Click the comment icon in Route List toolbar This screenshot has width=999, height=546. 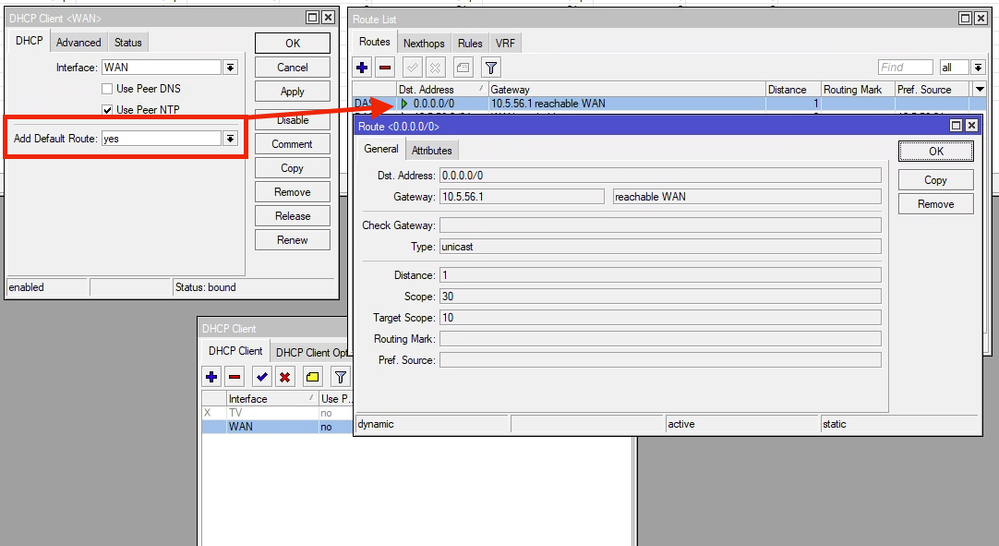tap(463, 67)
